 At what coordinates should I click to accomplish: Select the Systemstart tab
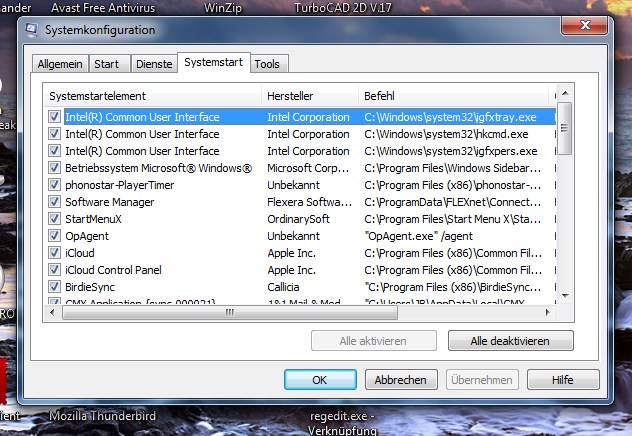(x=214, y=62)
